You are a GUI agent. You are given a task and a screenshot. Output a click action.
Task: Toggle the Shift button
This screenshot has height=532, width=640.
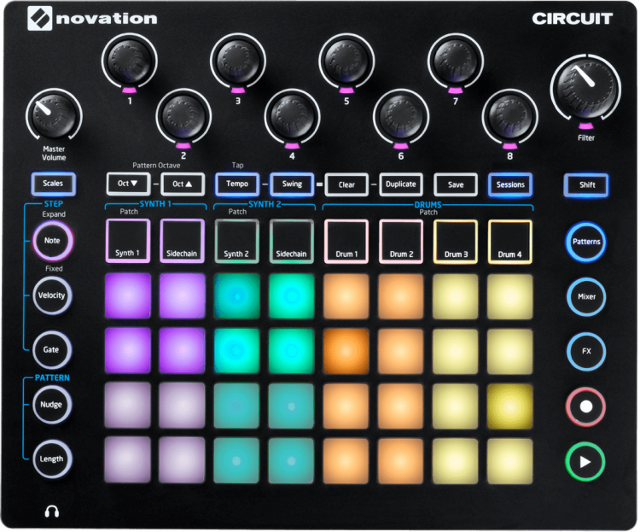click(586, 185)
